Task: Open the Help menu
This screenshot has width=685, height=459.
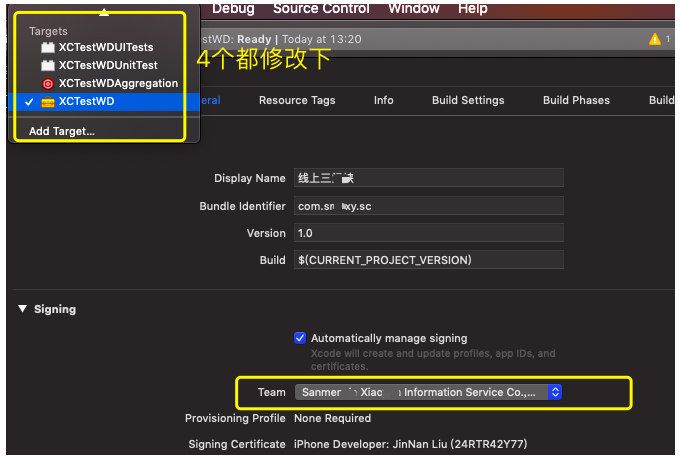Action: 473,8
